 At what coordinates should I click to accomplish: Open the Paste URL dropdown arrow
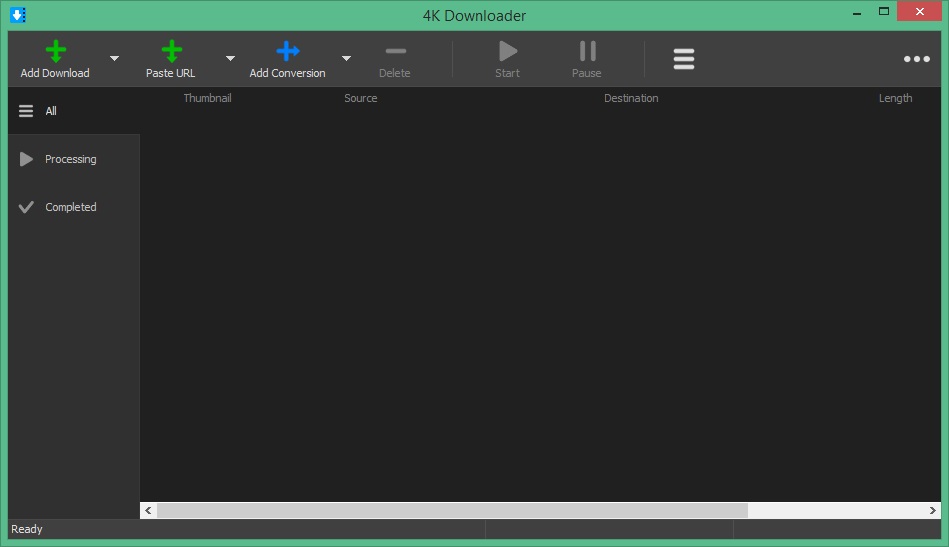point(230,58)
